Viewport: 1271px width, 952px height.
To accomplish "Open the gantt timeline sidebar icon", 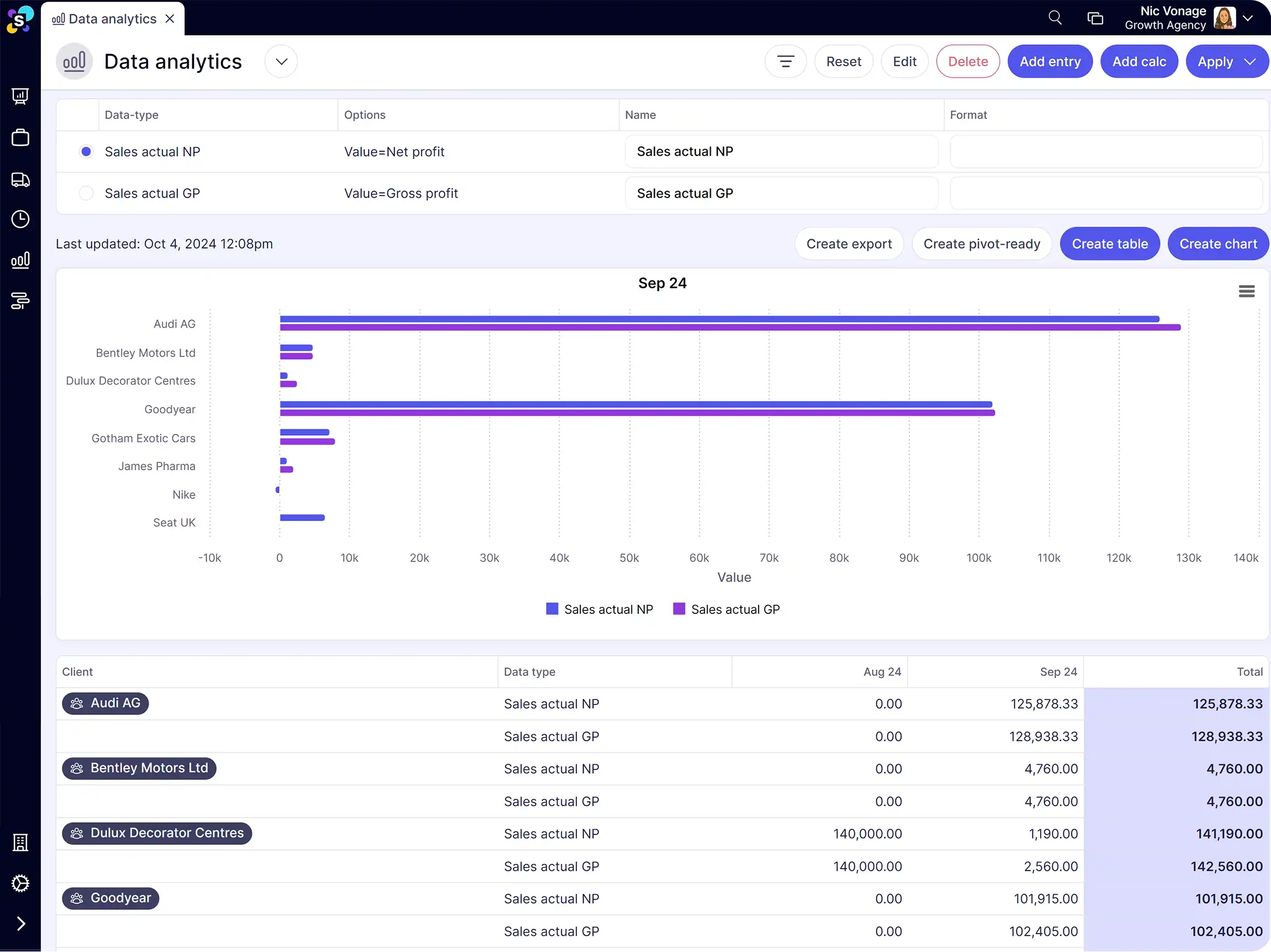I will pyautogui.click(x=20, y=301).
